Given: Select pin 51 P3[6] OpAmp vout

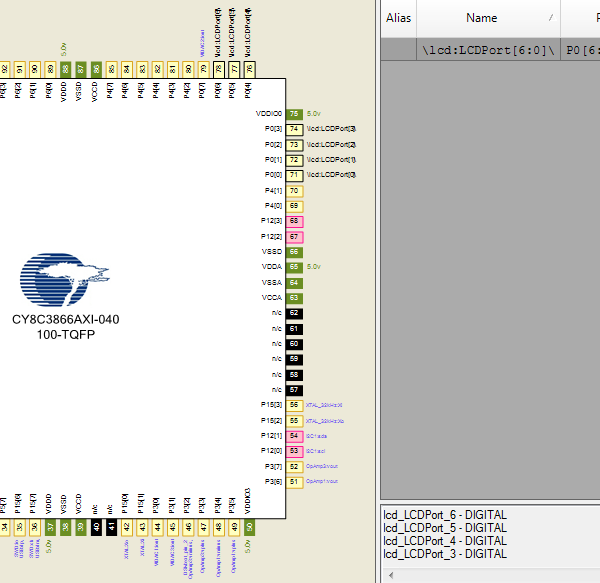Looking at the screenshot, I should tap(294, 482).
